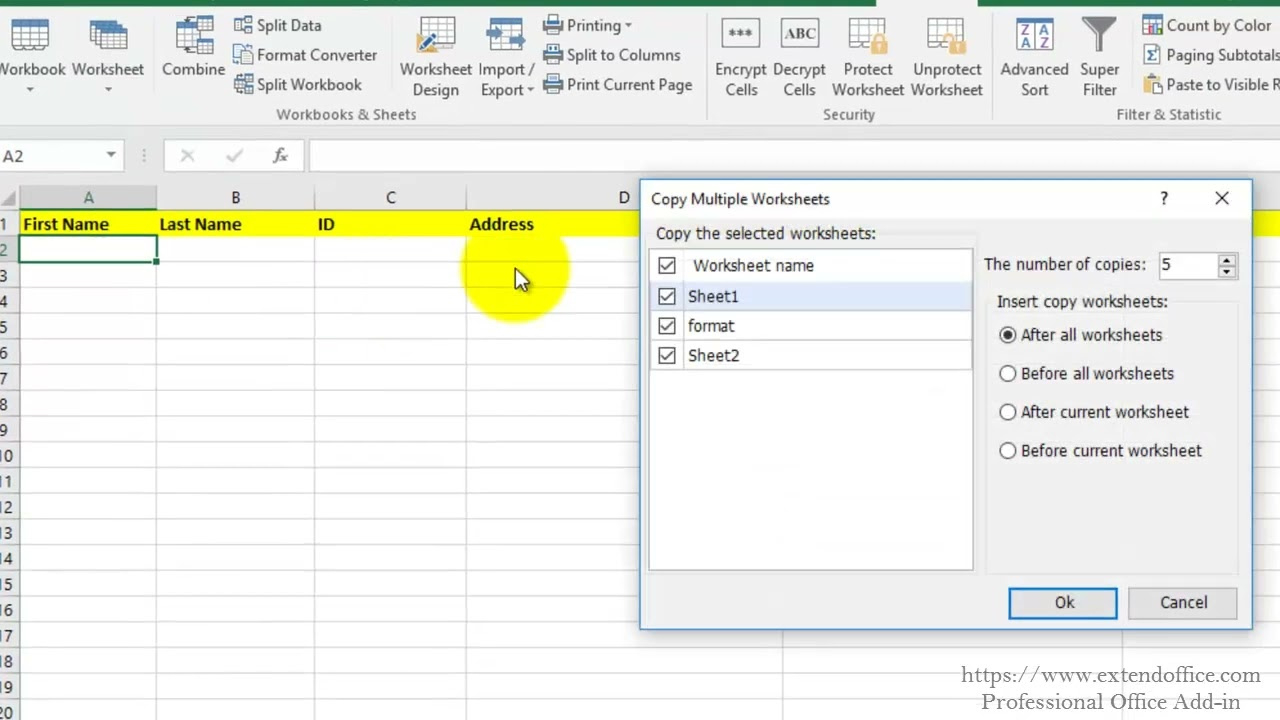
Task: Increase the number of copies stepper
Action: point(1227,260)
